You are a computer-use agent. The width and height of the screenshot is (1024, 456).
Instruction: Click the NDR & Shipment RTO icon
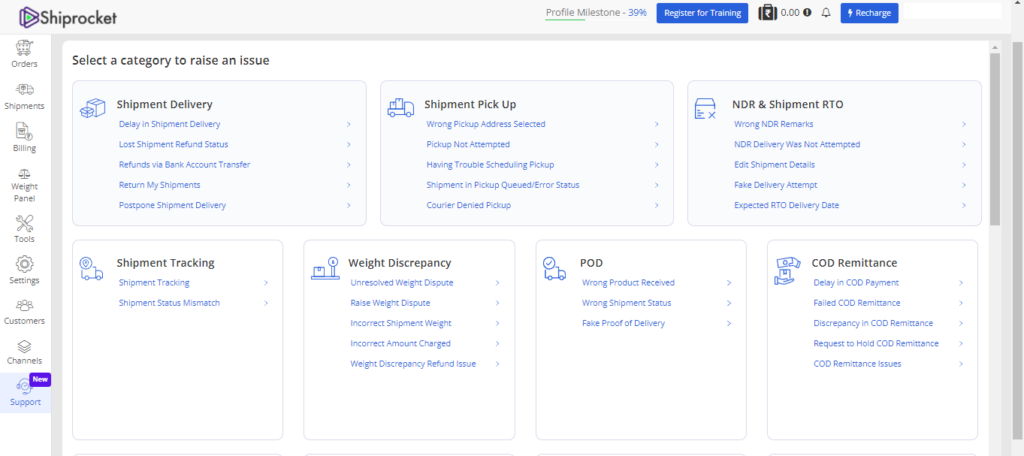(705, 109)
